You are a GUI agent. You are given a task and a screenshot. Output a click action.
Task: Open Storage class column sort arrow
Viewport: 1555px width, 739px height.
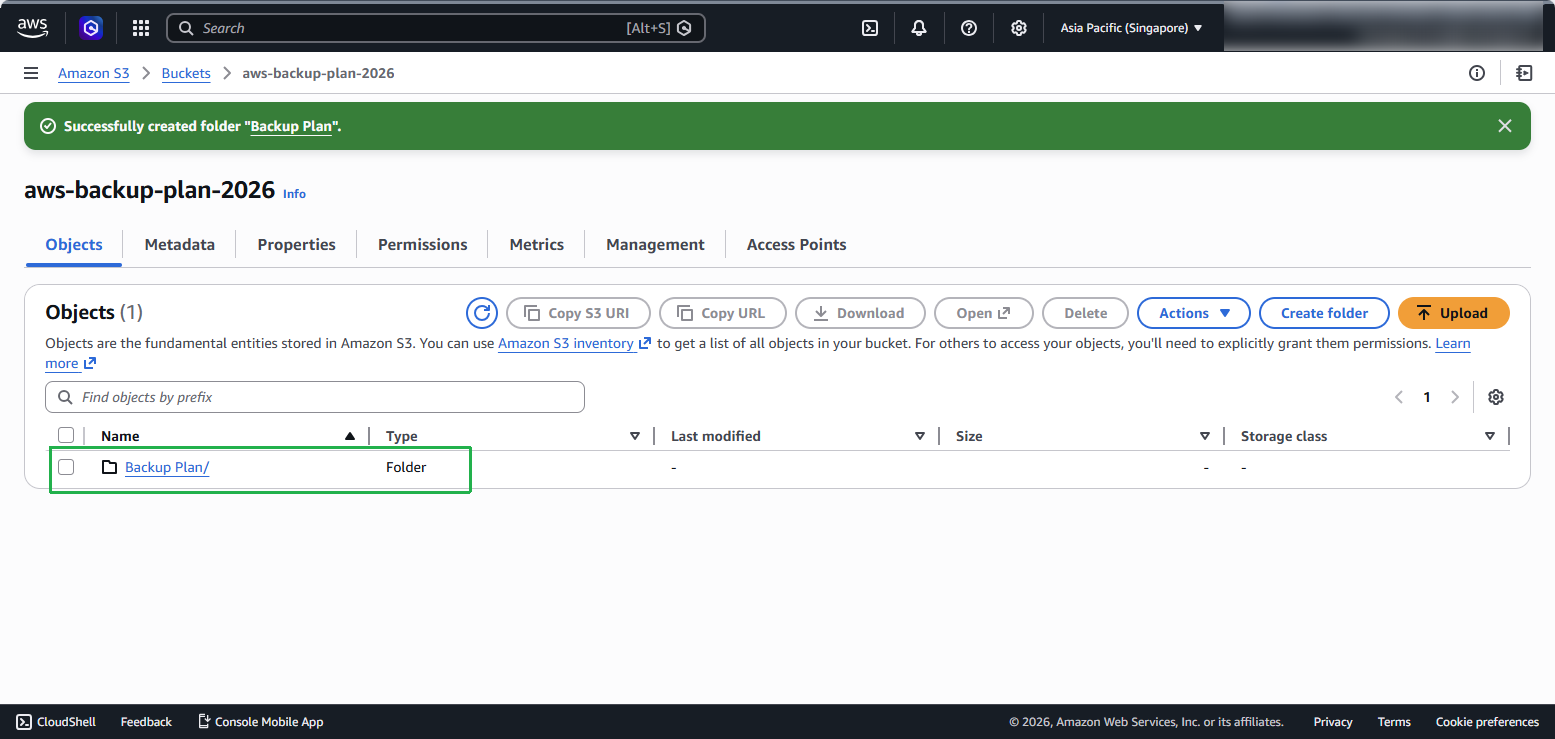(x=1490, y=436)
